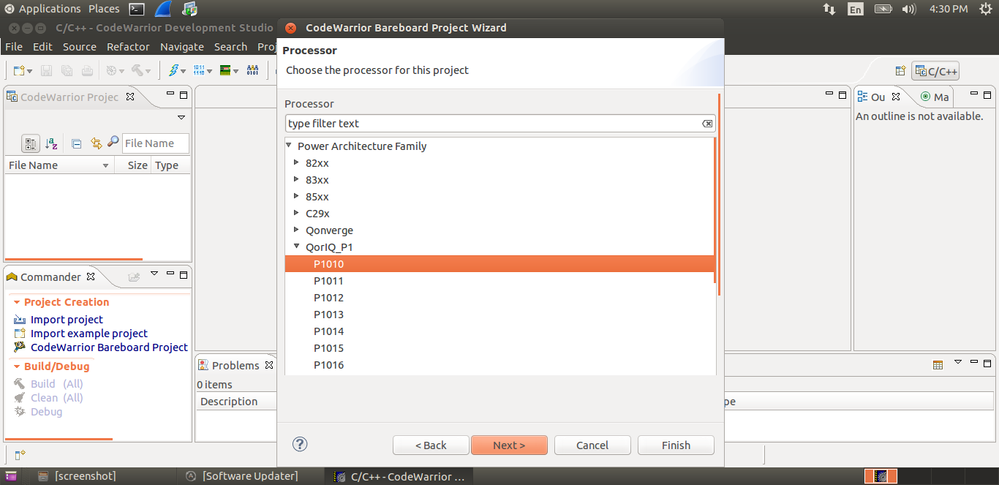Click the volume icon in system tray
This screenshot has width=999, height=485.
point(909,9)
